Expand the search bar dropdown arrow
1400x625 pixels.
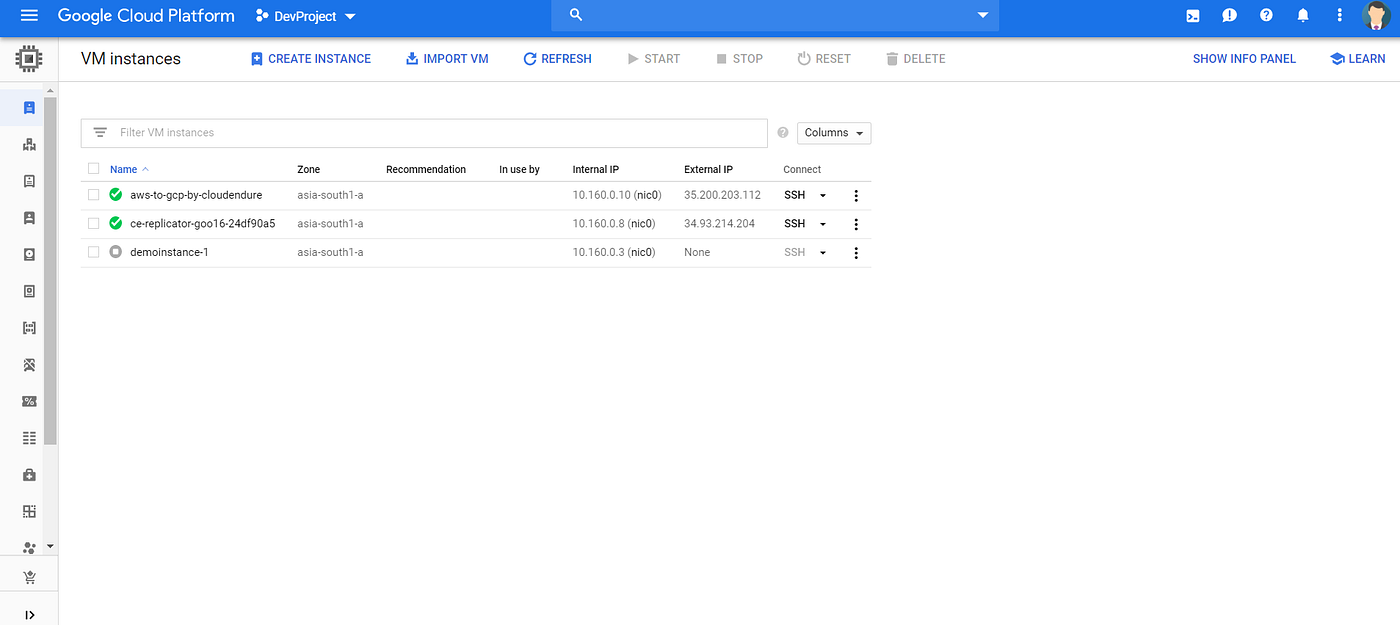point(982,16)
